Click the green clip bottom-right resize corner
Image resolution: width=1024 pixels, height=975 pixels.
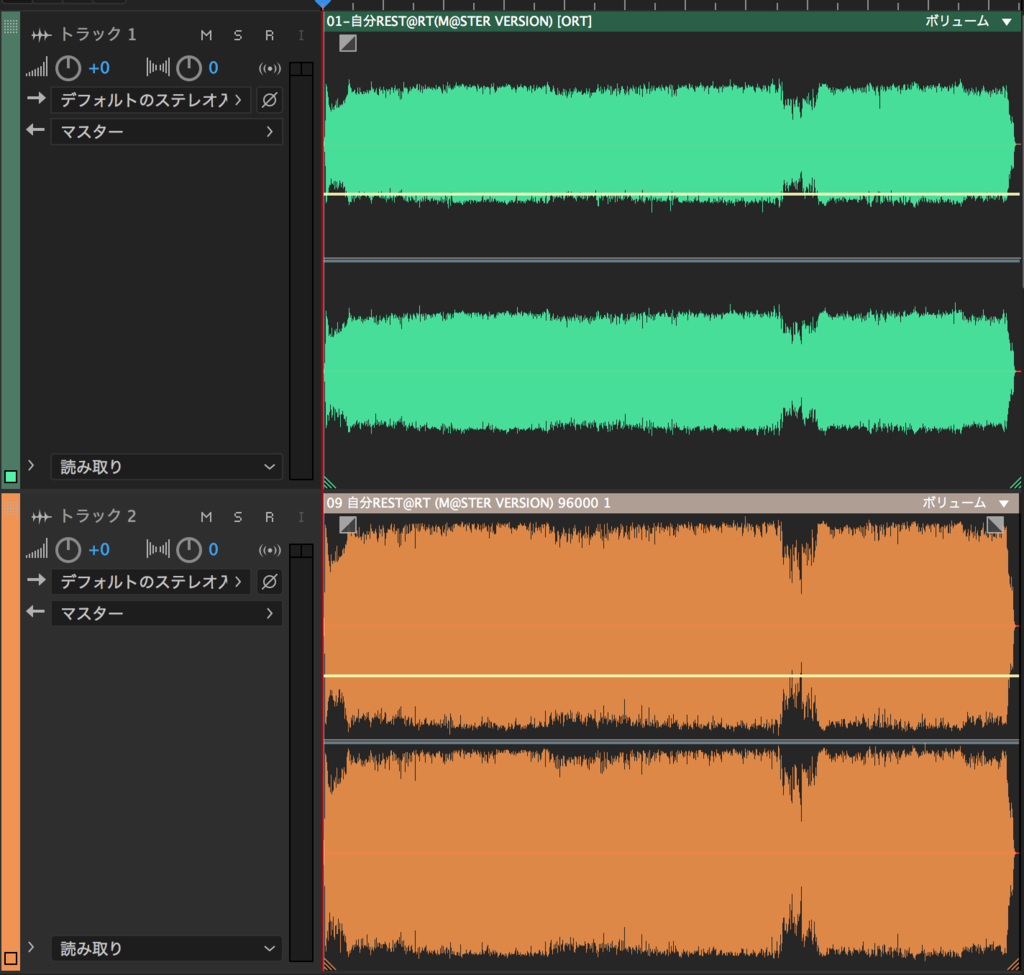(1016, 483)
